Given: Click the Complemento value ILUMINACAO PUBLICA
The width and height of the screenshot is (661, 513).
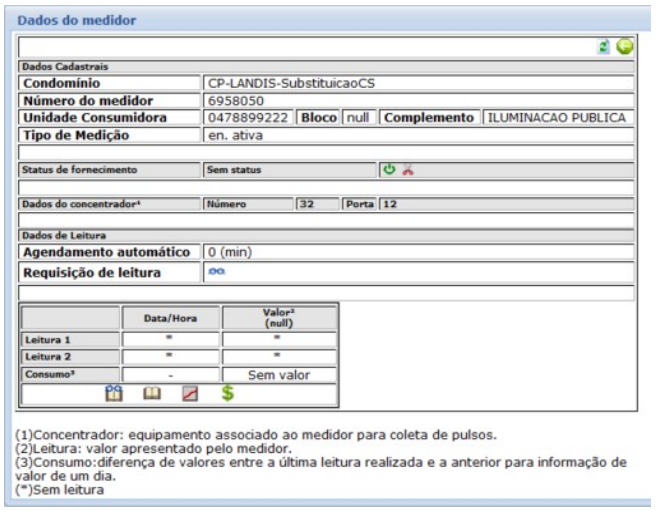Looking at the screenshot, I should click(556, 118).
